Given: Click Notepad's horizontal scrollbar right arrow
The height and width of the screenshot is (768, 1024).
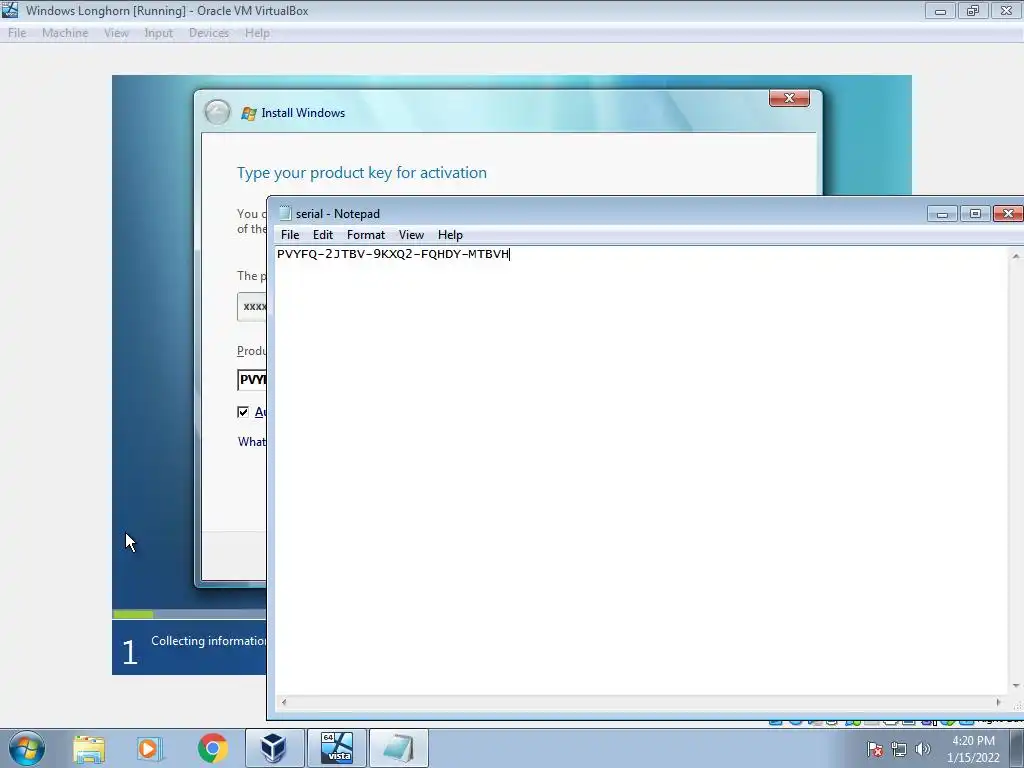Looking at the screenshot, I should pyautogui.click(x=998, y=703).
